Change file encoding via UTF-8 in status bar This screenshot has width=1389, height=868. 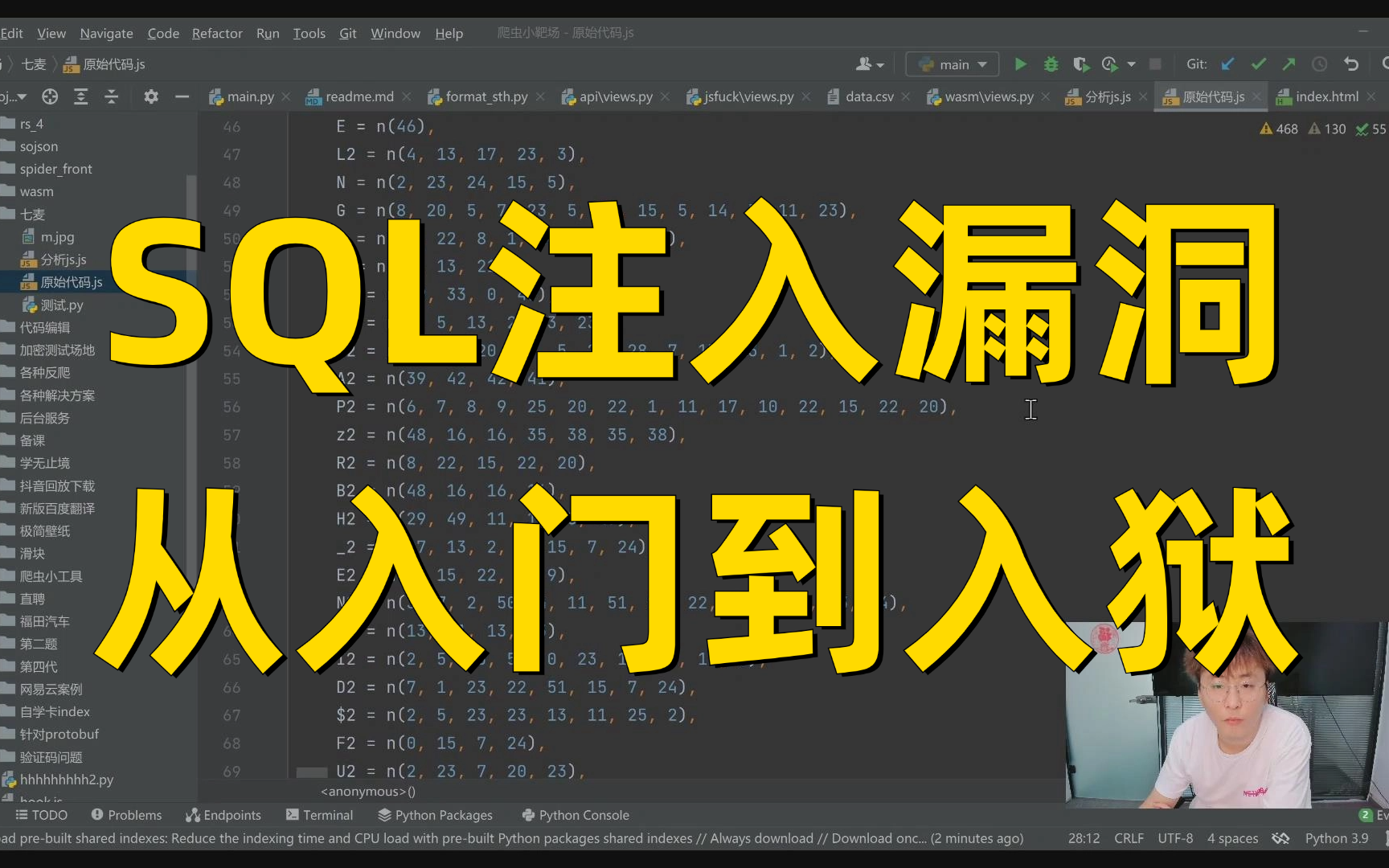coord(1175,838)
